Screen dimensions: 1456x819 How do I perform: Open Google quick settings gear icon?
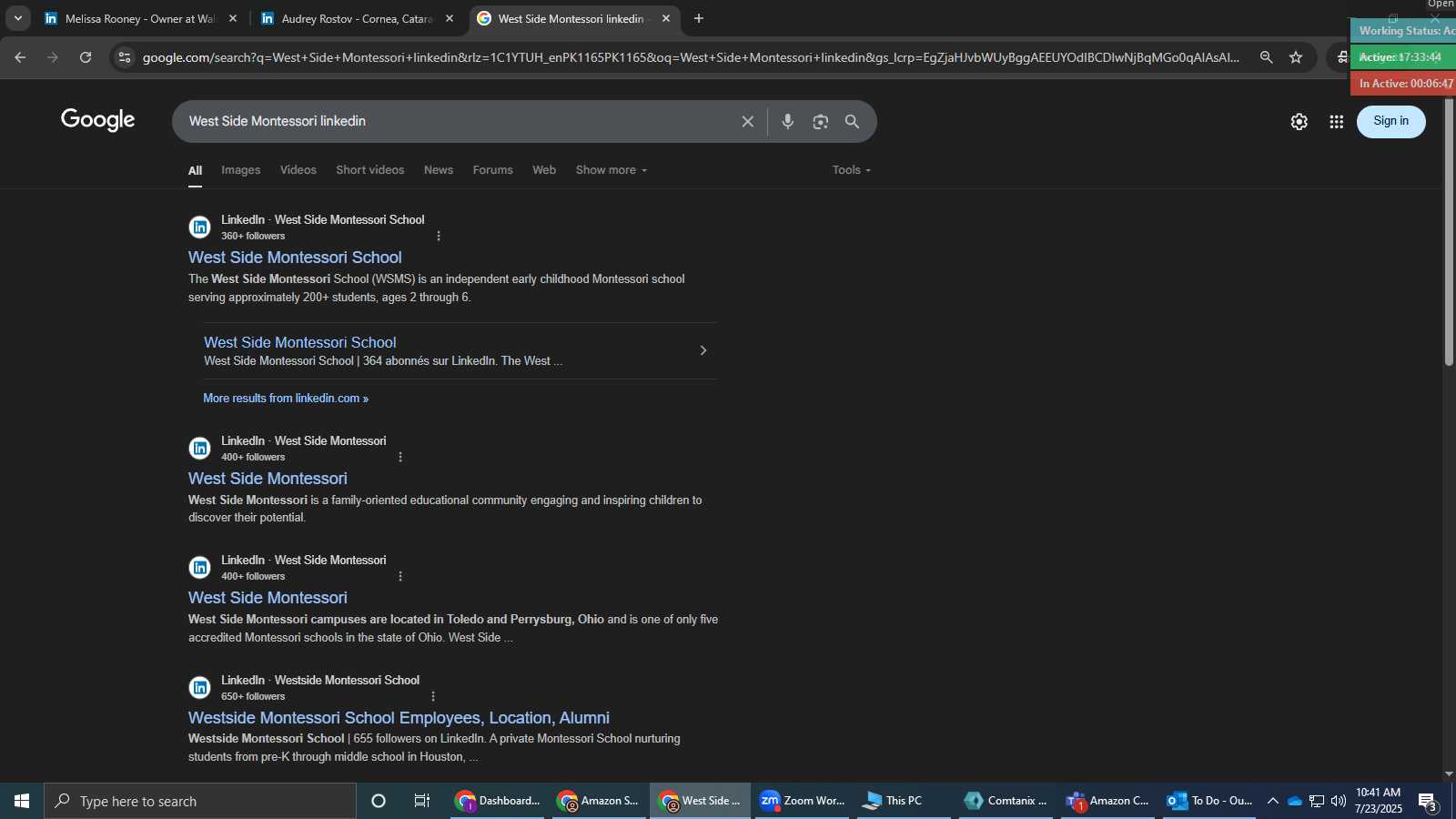tap(1299, 122)
